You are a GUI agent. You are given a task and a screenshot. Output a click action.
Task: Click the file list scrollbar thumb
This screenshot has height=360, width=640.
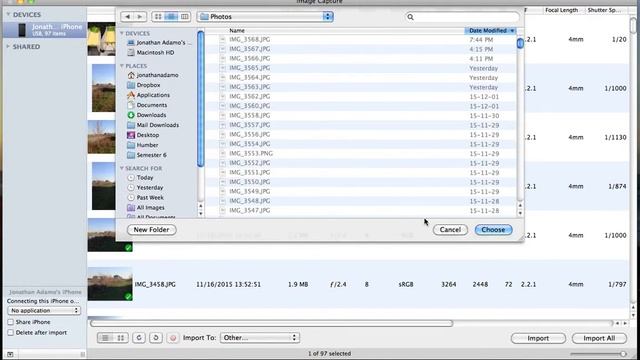coord(520,43)
